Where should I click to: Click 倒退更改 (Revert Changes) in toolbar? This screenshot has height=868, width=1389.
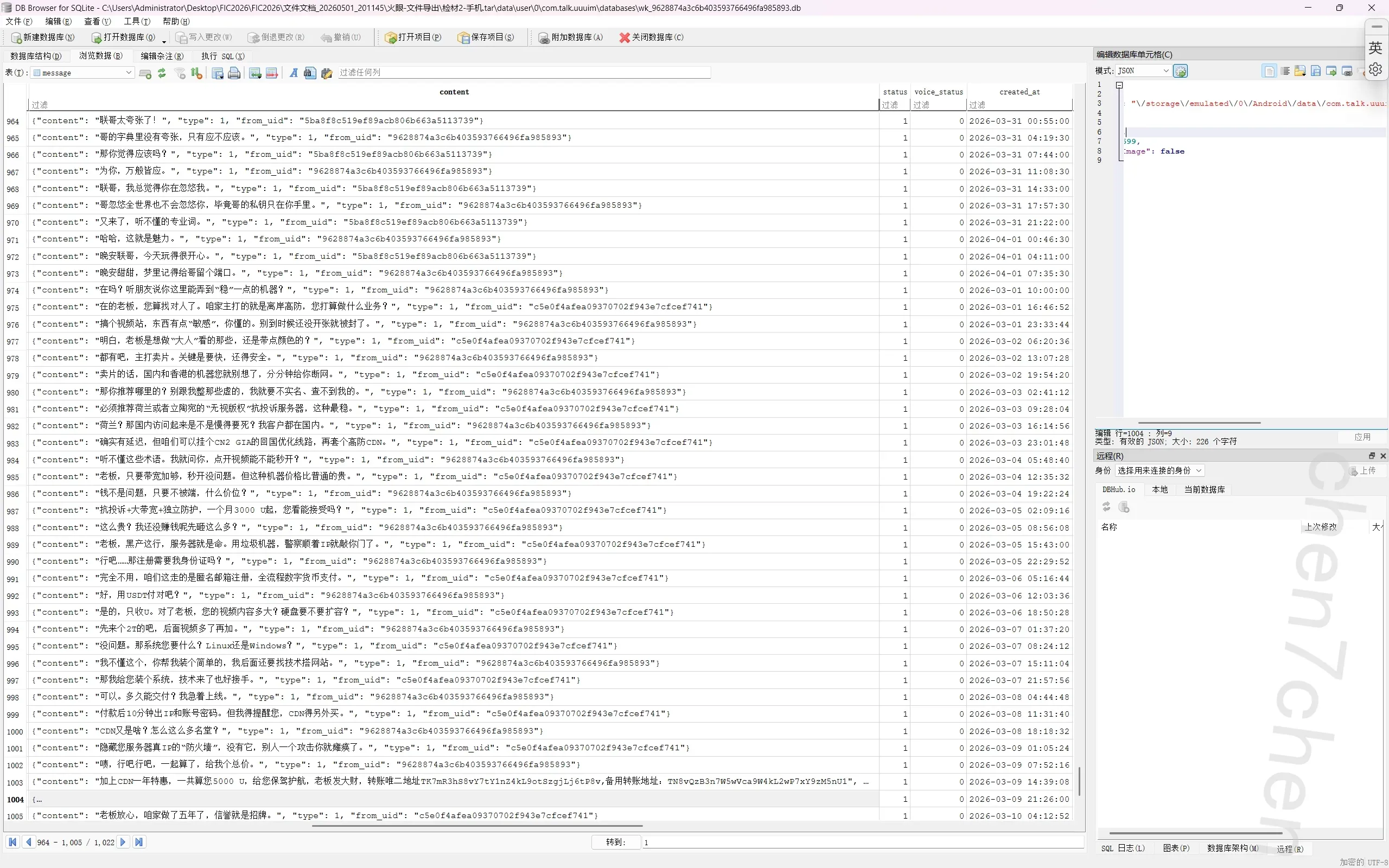coord(276,37)
